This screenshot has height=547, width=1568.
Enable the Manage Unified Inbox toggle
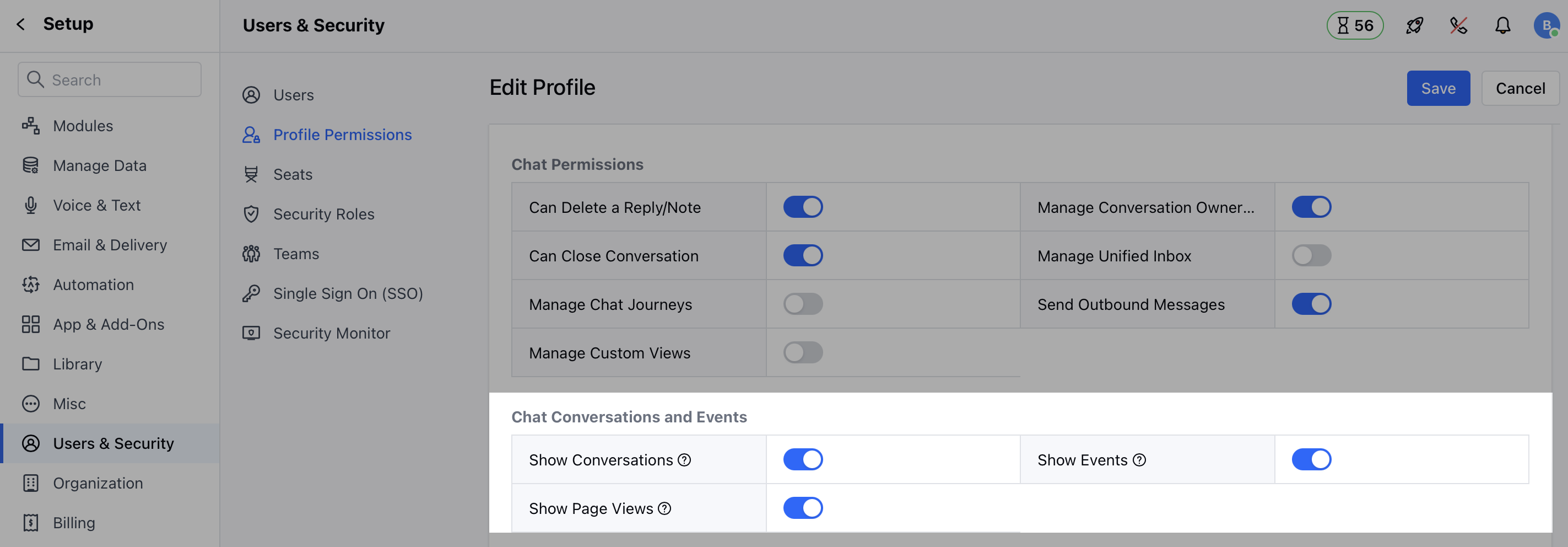[1312, 256]
